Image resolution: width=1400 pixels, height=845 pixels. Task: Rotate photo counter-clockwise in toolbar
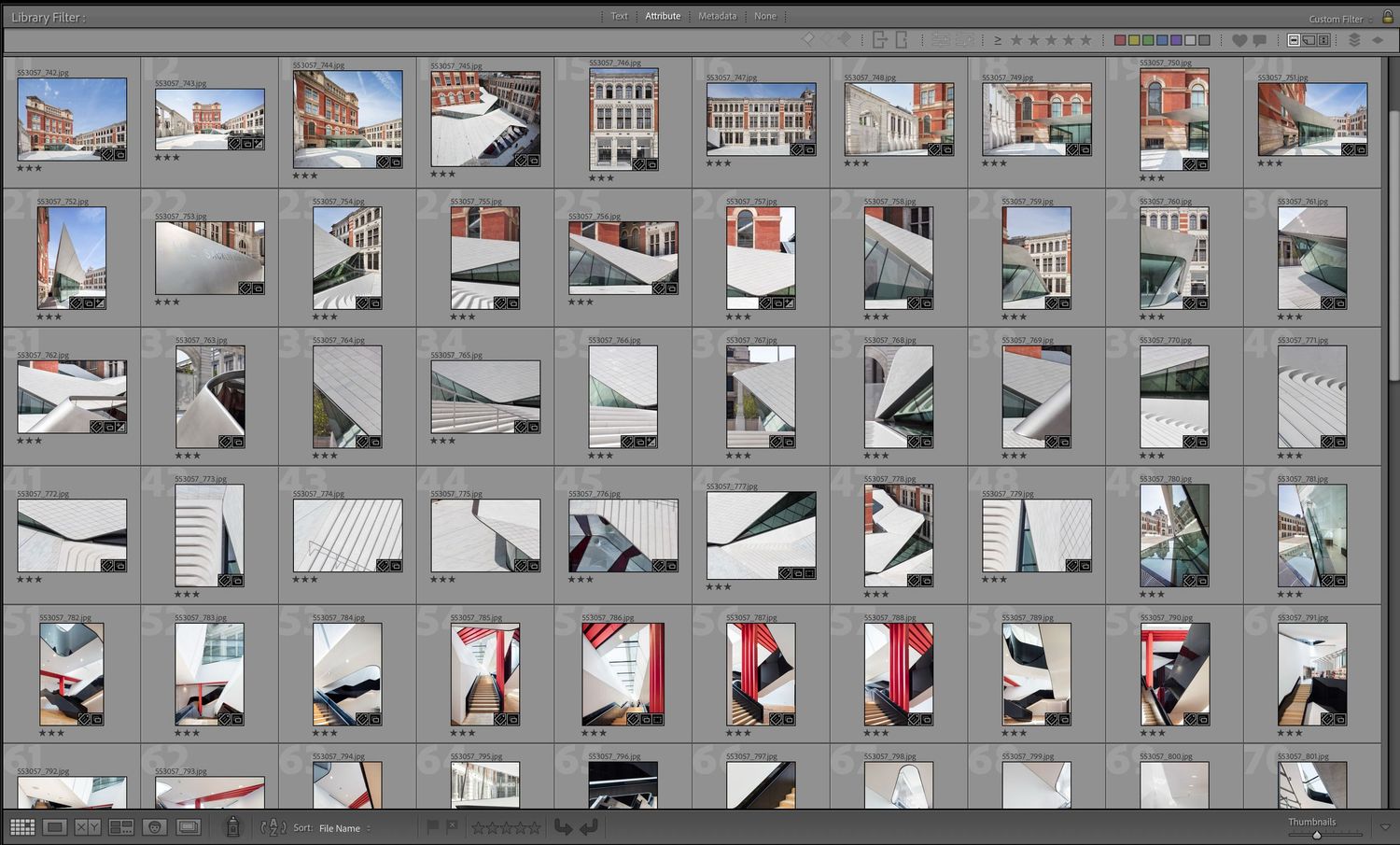[x=563, y=827]
